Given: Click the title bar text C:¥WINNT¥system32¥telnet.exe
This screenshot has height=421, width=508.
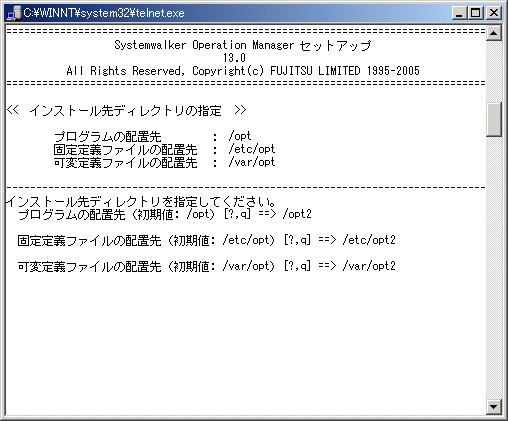Looking at the screenshot, I should [x=104, y=13].
